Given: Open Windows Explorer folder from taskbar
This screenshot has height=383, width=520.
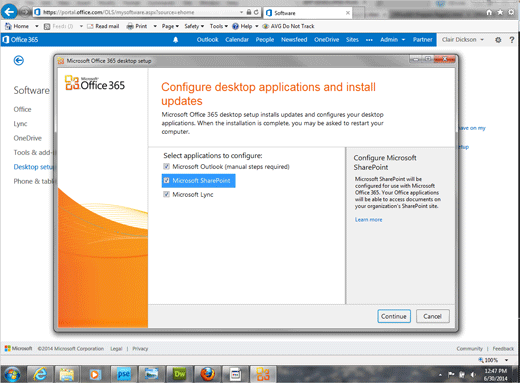Looking at the screenshot, I should (67, 374).
